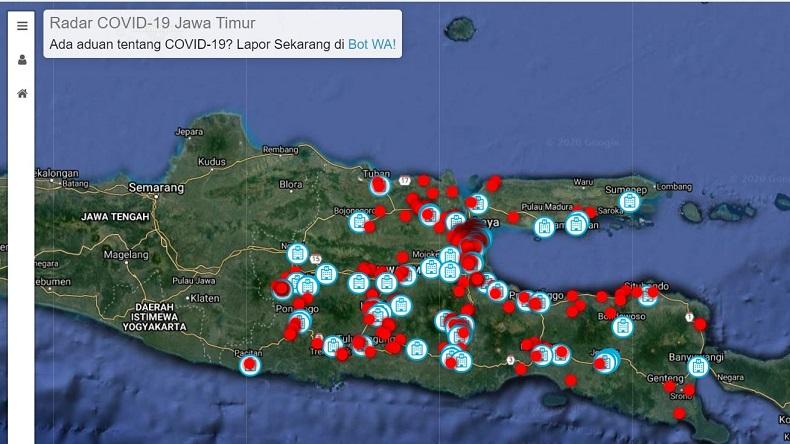This screenshot has width=790, height=444.
Task: Open the hamburger menu in sidebar
Action: (x=22, y=26)
